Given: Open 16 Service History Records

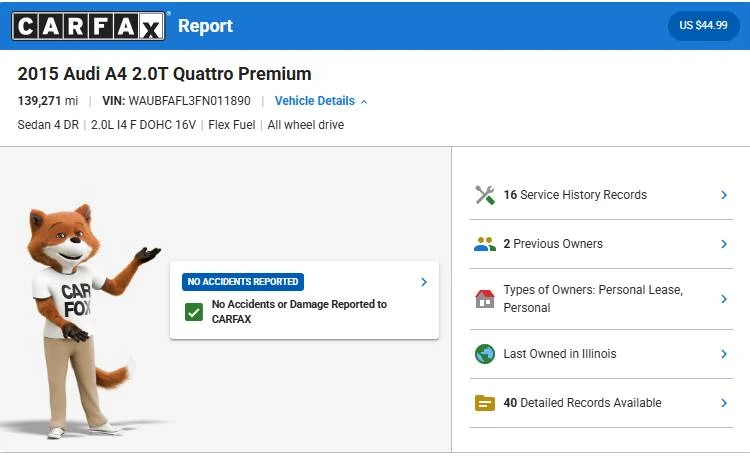Looking at the screenshot, I should [x=601, y=195].
